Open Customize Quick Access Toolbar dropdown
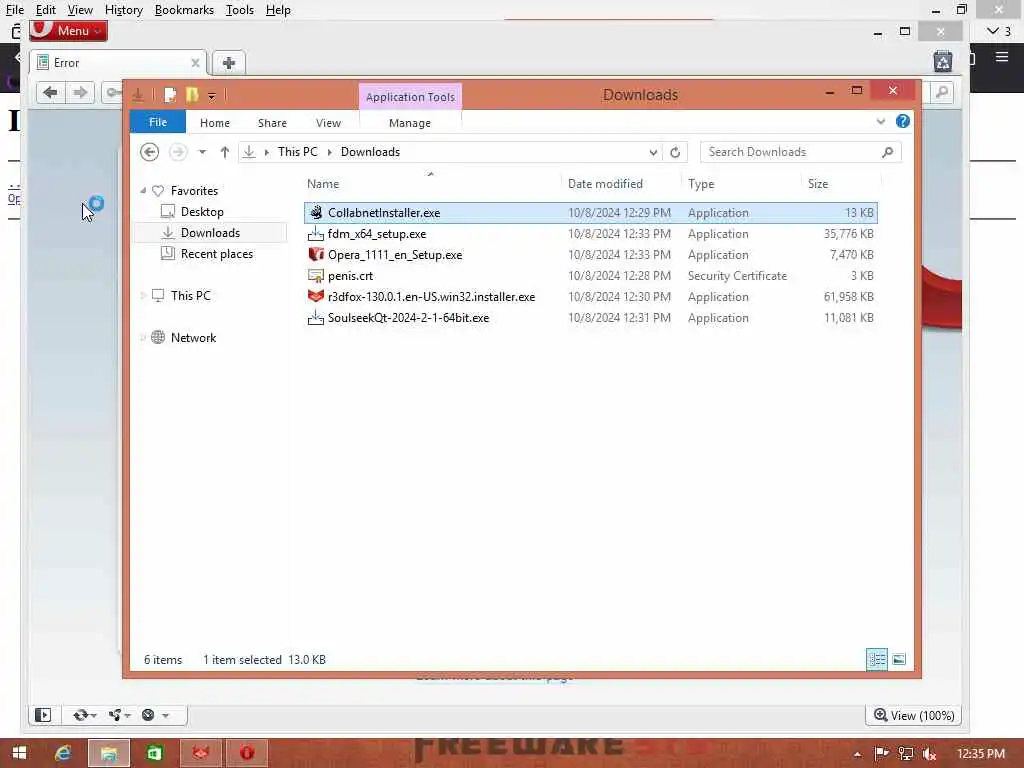This screenshot has width=1024, height=768. pyautogui.click(x=212, y=96)
